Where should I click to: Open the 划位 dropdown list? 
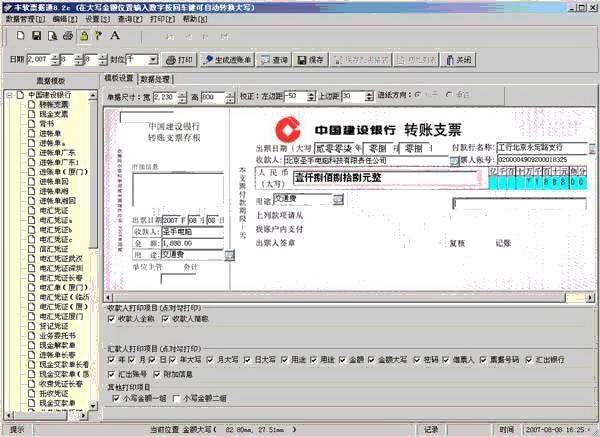tap(153, 60)
